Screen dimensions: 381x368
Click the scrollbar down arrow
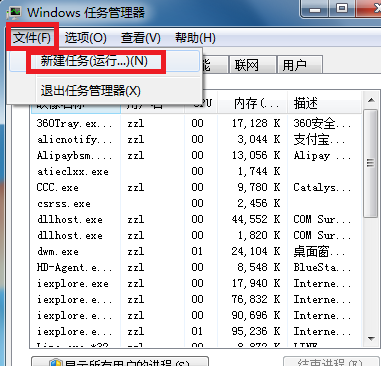[x=371, y=339]
